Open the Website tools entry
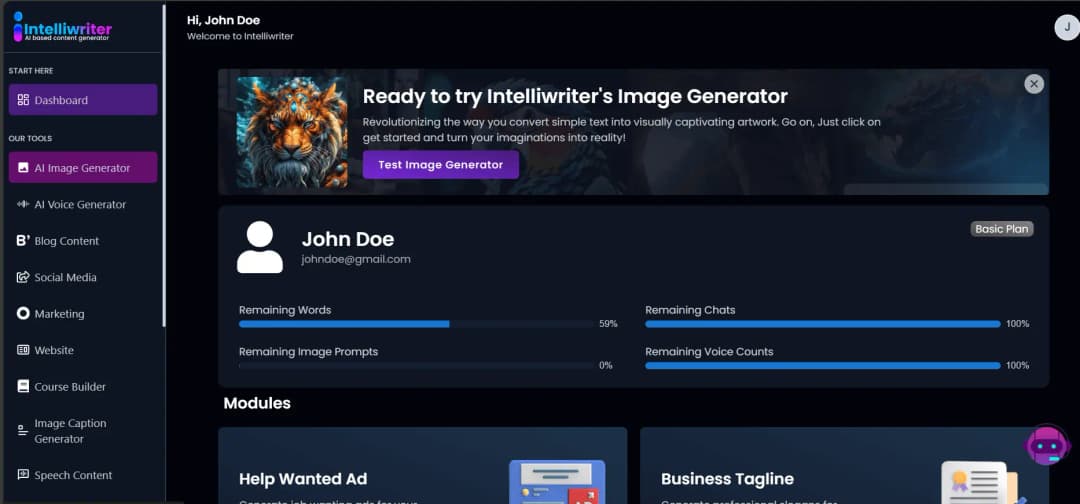Image resolution: width=1080 pixels, height=504 pixels. point(83,350)
